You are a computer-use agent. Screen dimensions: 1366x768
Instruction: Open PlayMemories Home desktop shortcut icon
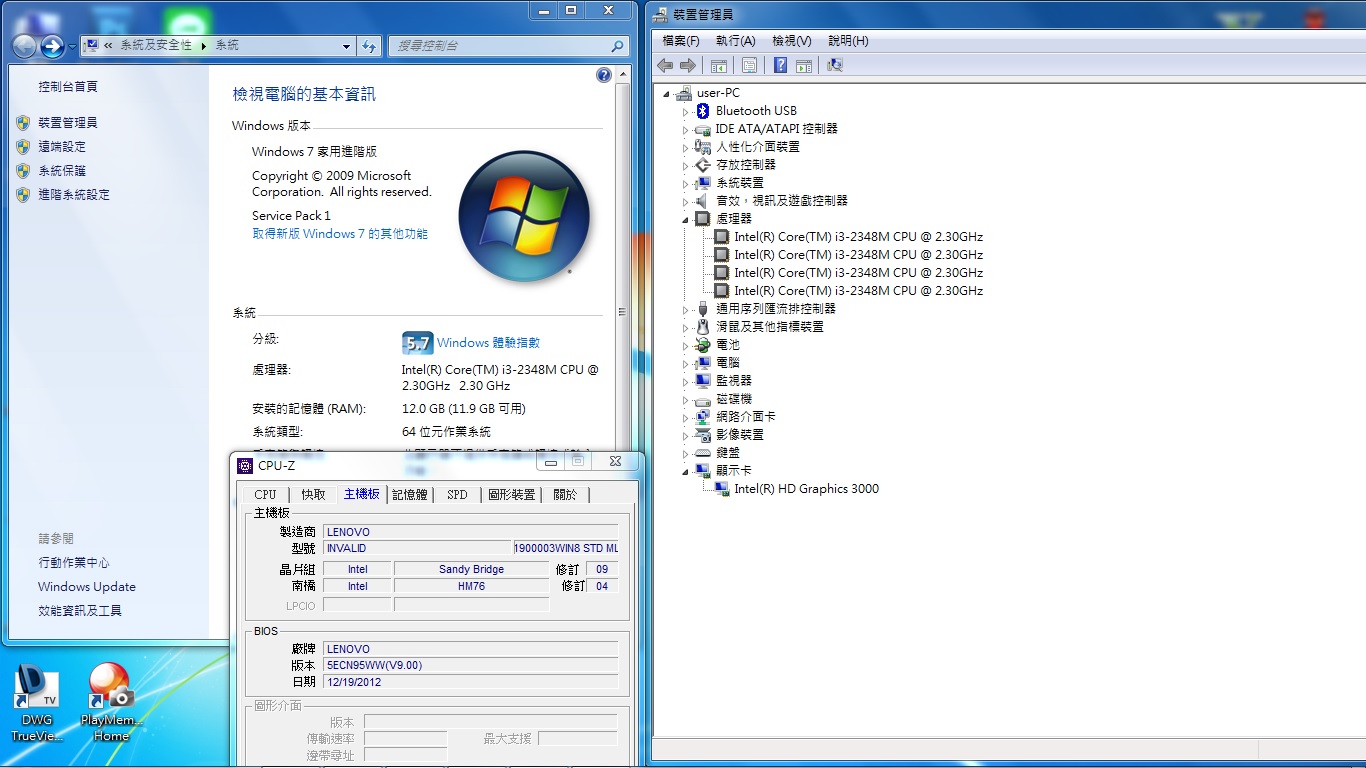(x=111, y=685)
